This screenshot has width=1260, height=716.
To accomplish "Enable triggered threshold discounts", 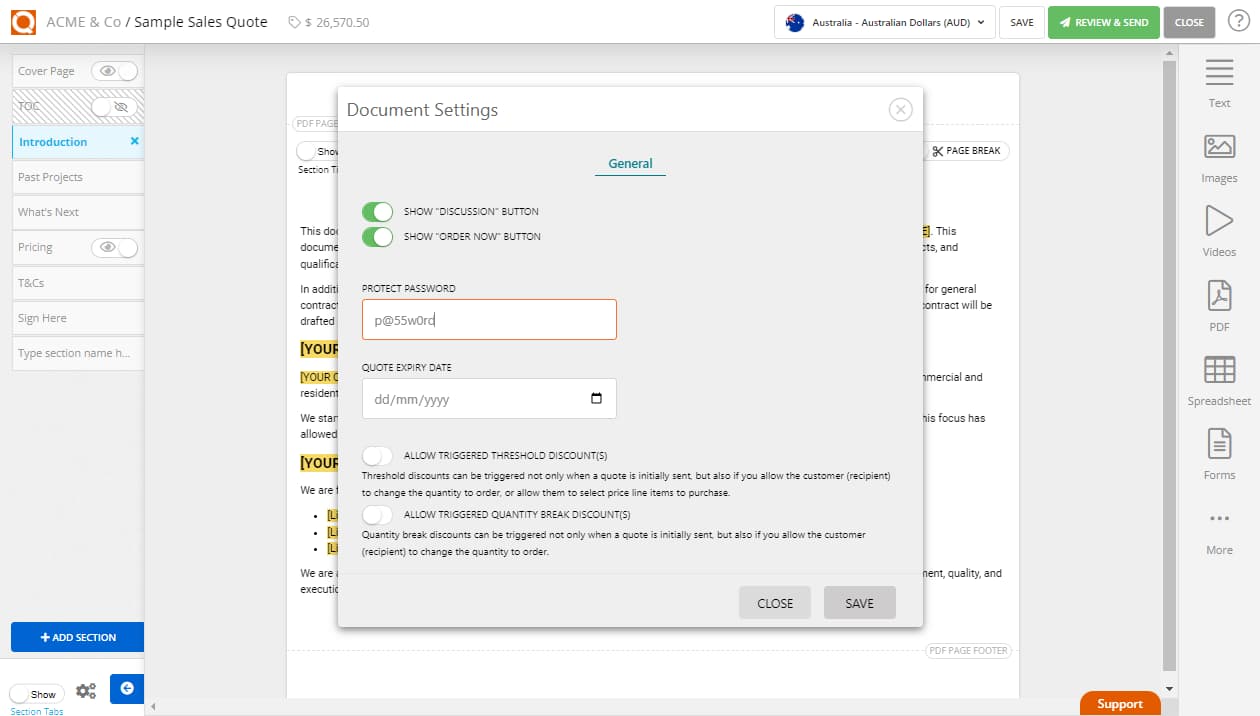I will 378,455.
